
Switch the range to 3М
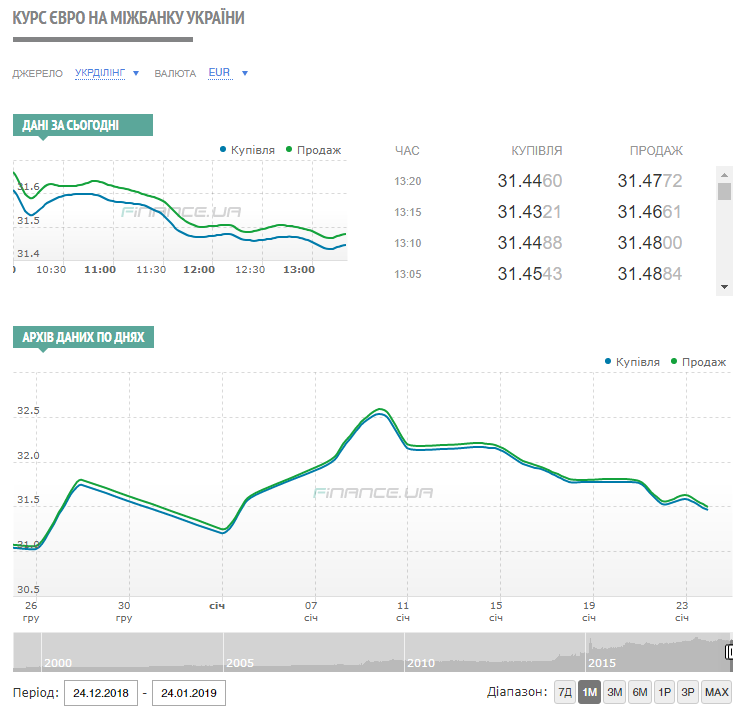click(x=614, y=692)
